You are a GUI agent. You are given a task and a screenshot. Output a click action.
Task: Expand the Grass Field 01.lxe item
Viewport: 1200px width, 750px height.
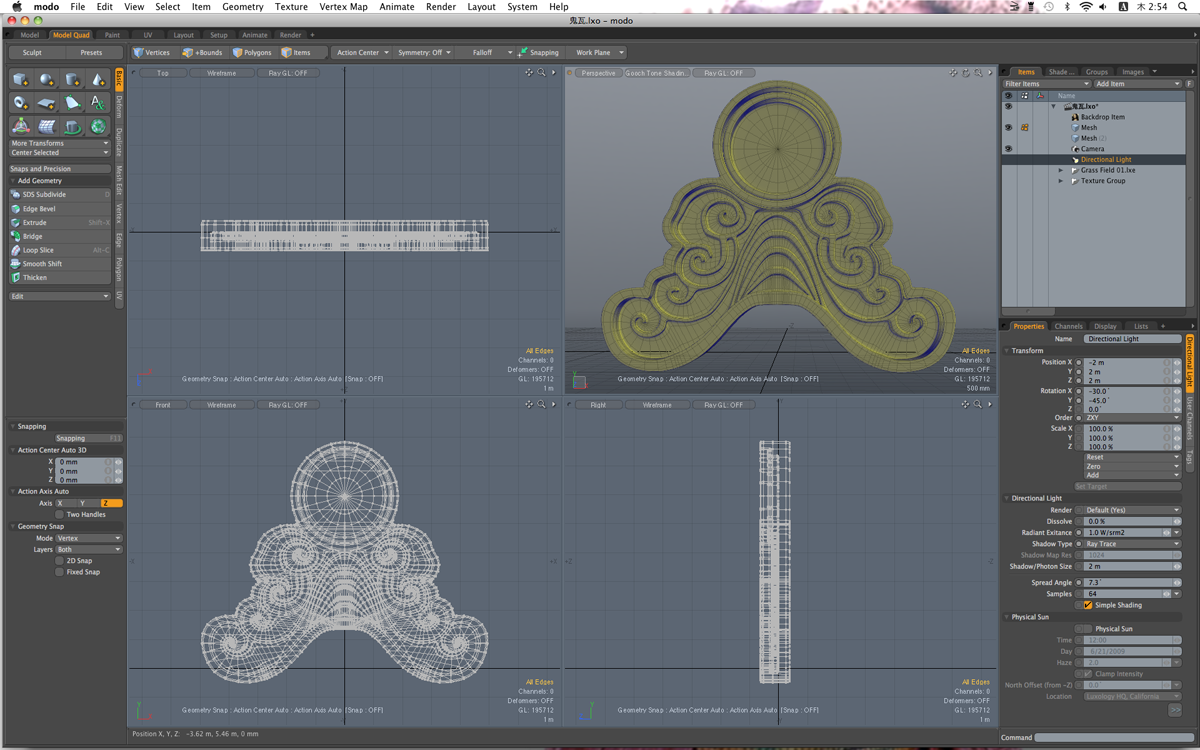pos(1061,170)
